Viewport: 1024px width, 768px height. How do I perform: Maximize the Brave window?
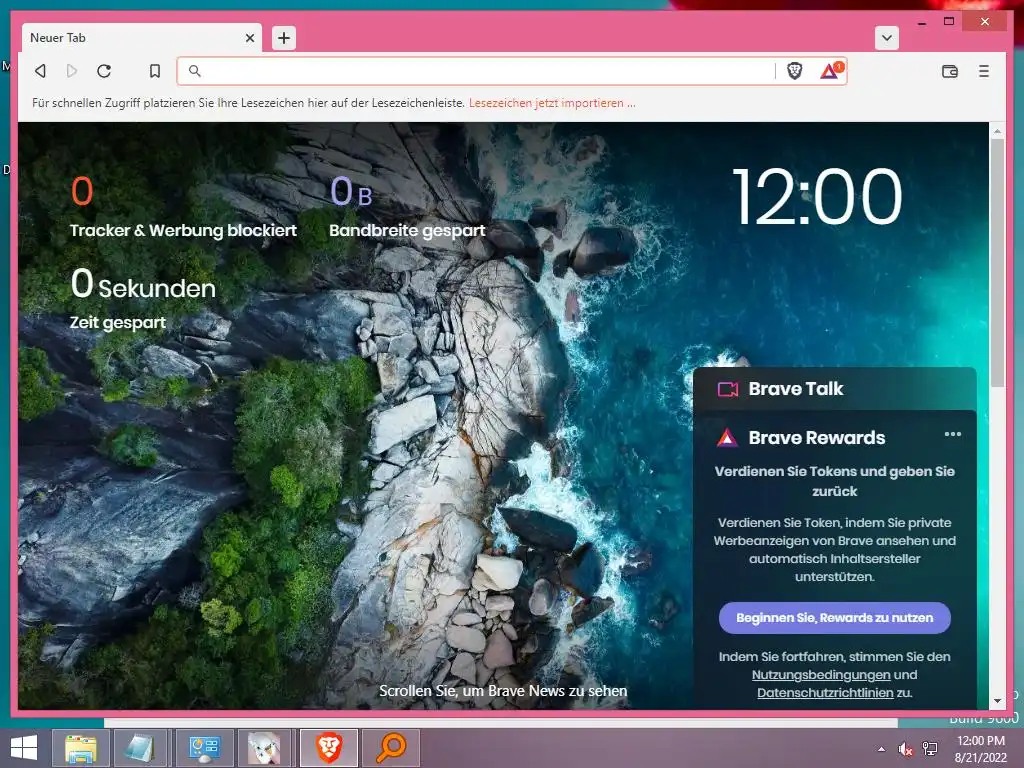click(949, 22)
